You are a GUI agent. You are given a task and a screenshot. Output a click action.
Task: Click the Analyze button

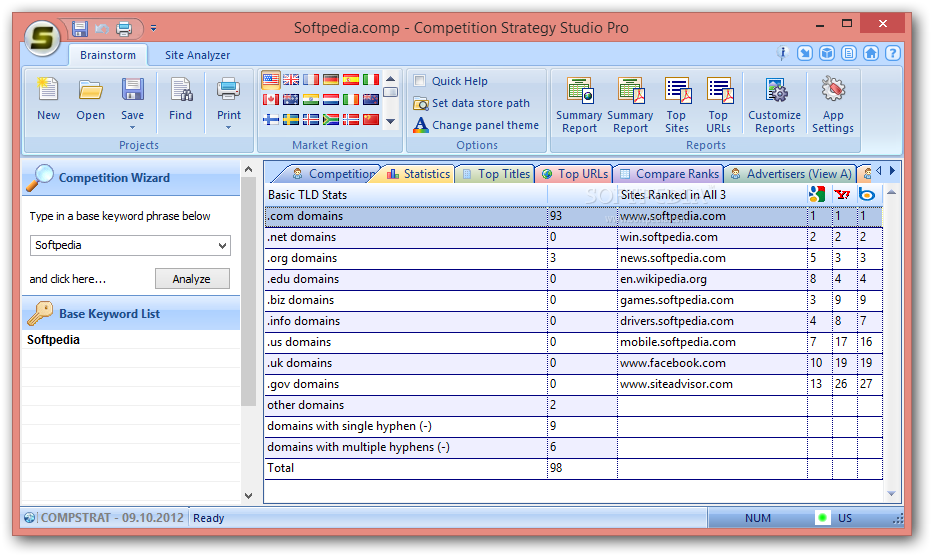[192, 279]
